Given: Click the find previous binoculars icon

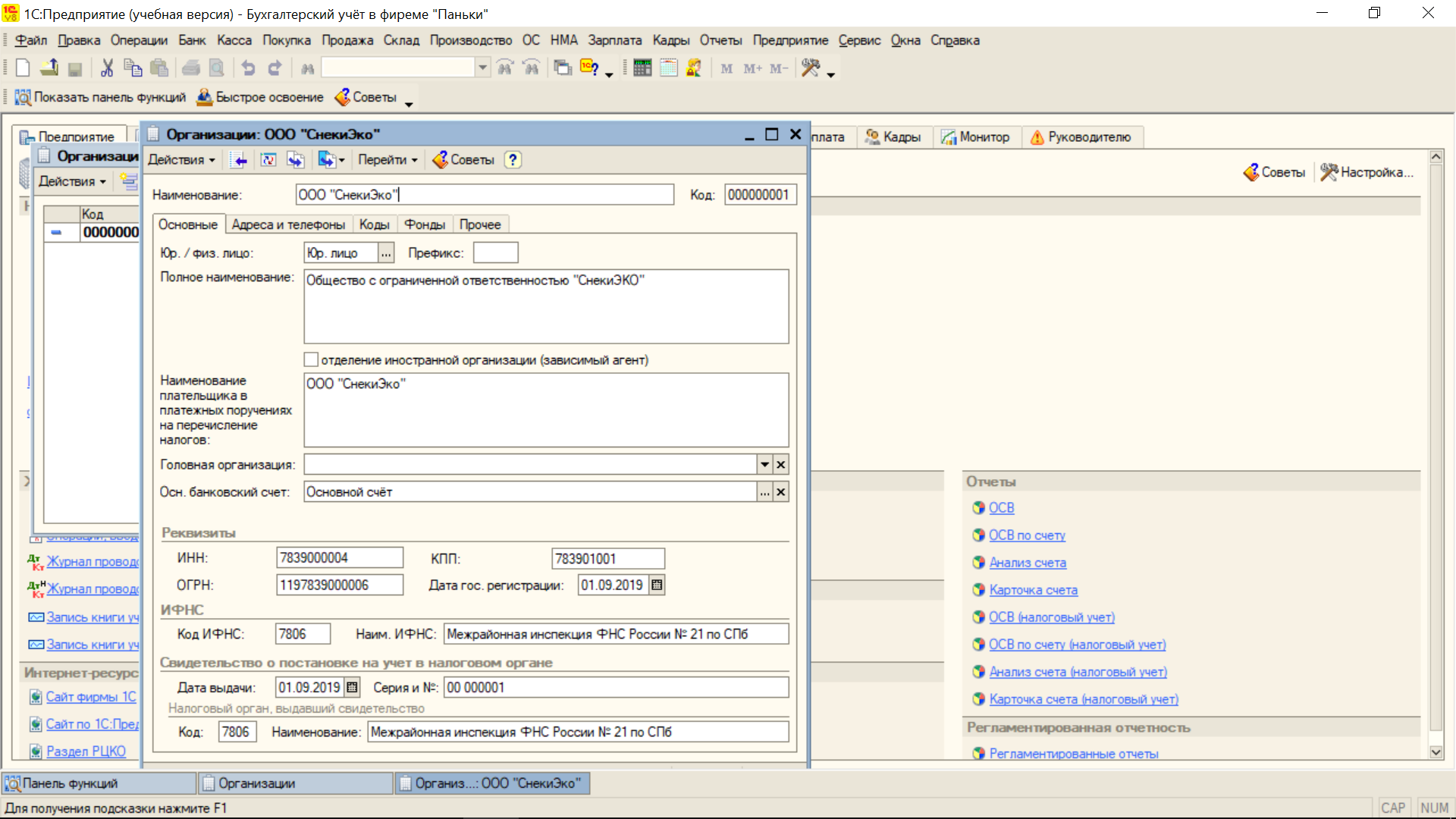Looking at the screenshot, I should (x=532, y=68).
